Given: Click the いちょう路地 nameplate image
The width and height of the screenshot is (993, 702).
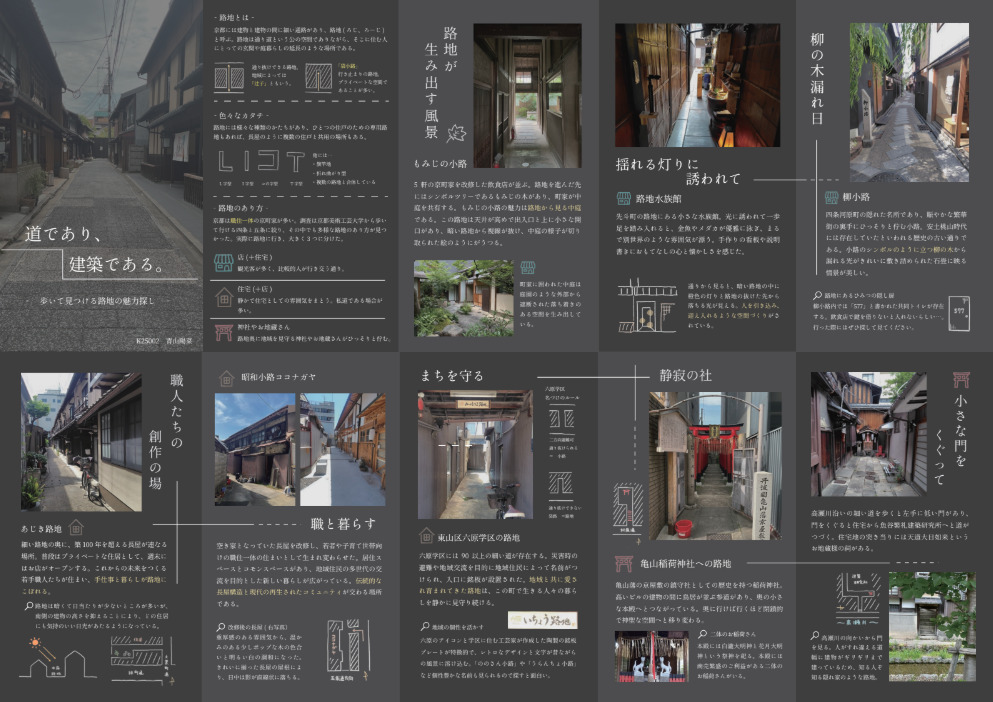Looking at the screenshot, I should (x=543, y=620).
